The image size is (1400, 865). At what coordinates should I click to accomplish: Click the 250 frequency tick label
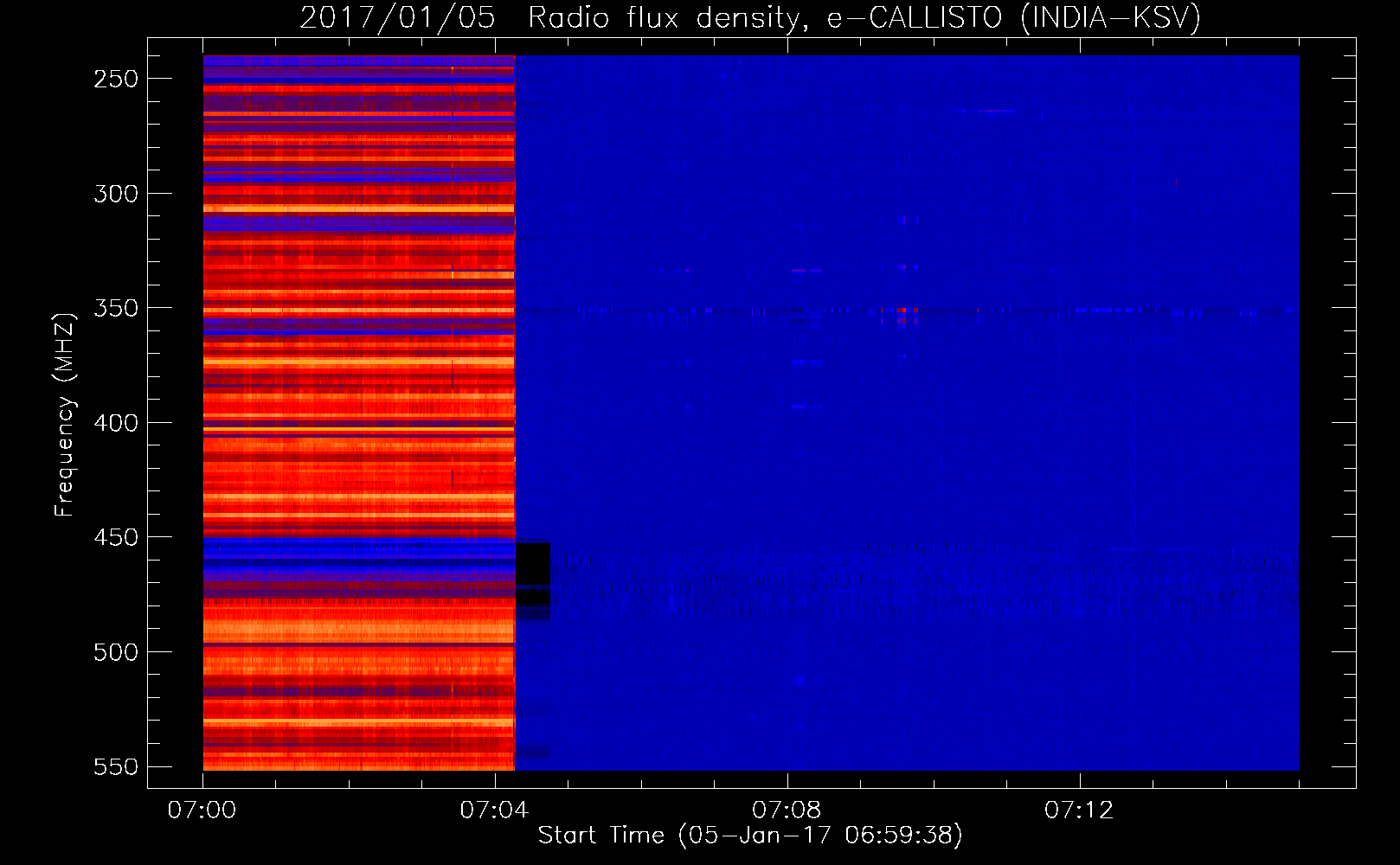(x=116, y=79)
